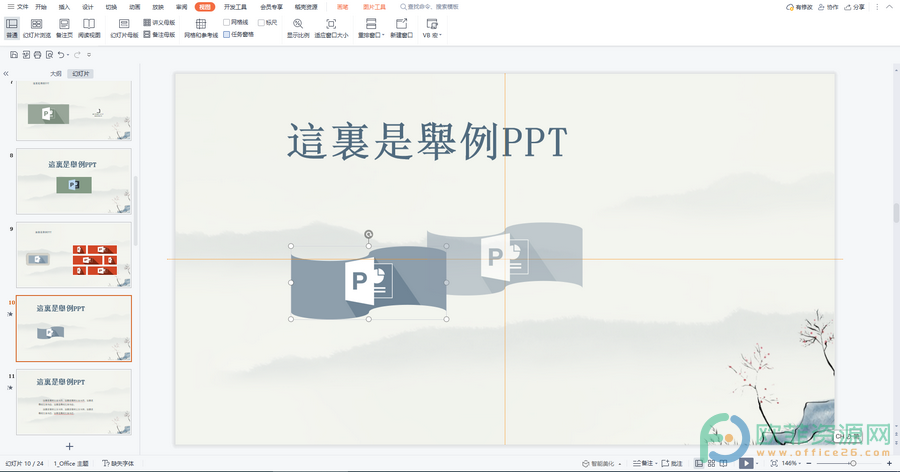Switch to the 设计 design tab

(x=88, y=7)
